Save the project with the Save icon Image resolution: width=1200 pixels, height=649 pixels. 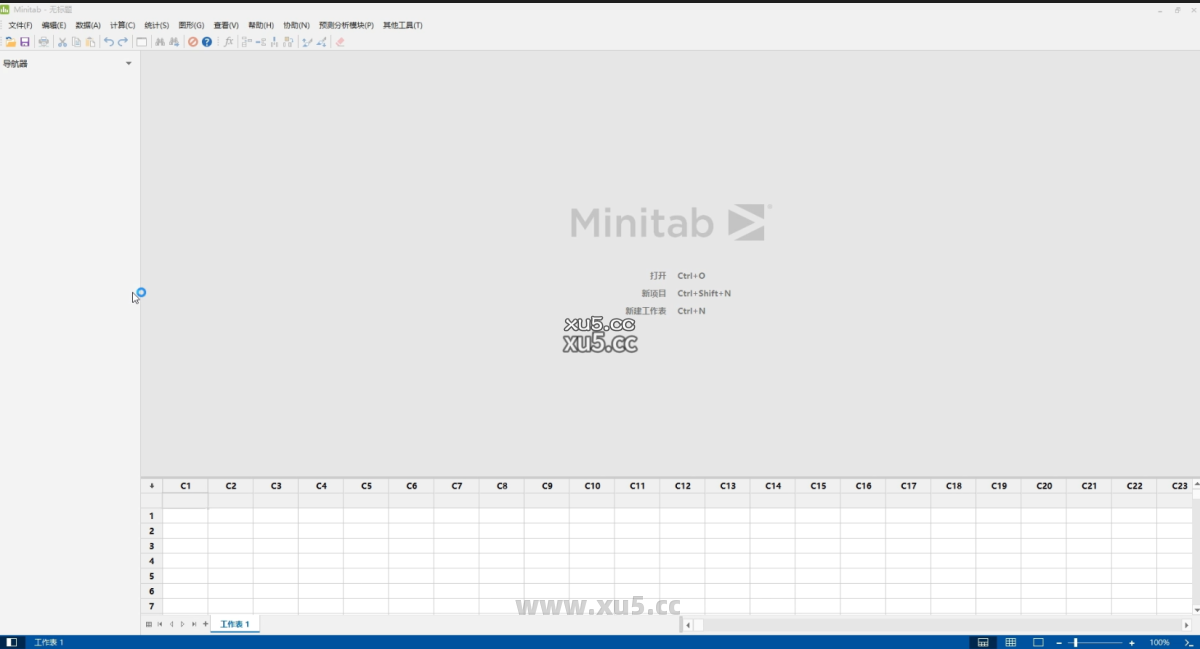[x=26, y=41]
